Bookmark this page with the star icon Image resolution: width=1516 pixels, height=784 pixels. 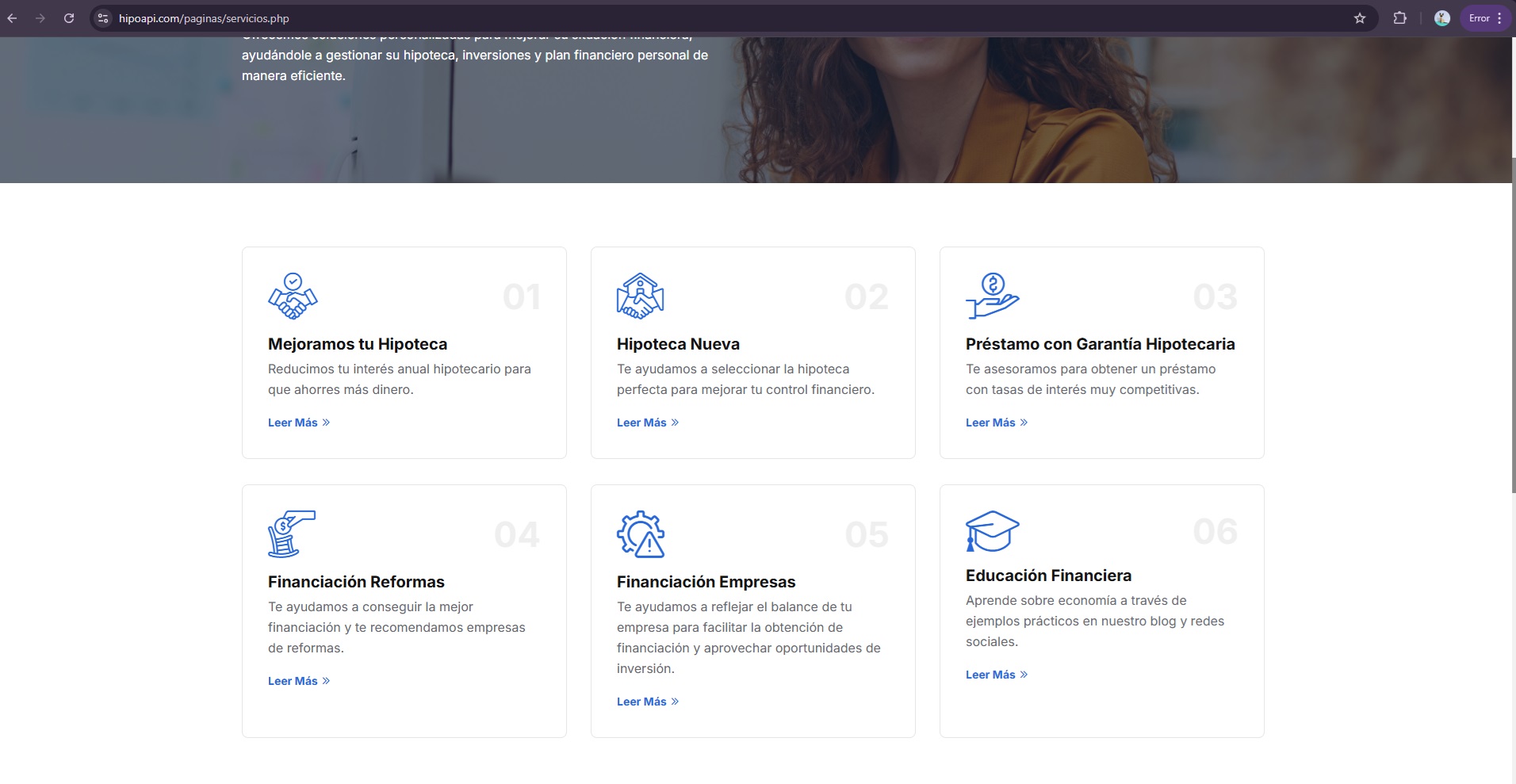(1360, 18)
